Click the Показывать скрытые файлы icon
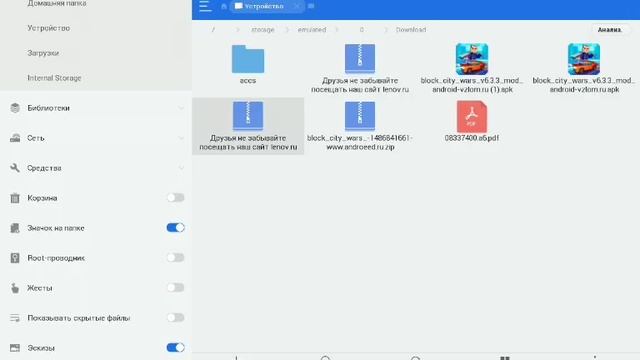Screen dimensions: 640x360 (x=15, y=318)
